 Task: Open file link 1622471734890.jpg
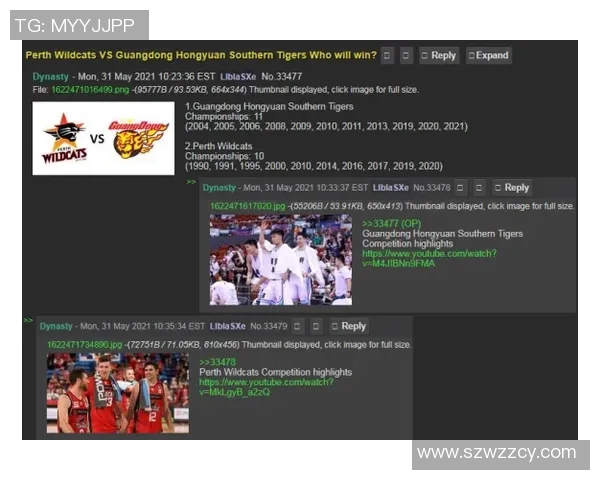(83, 344)
